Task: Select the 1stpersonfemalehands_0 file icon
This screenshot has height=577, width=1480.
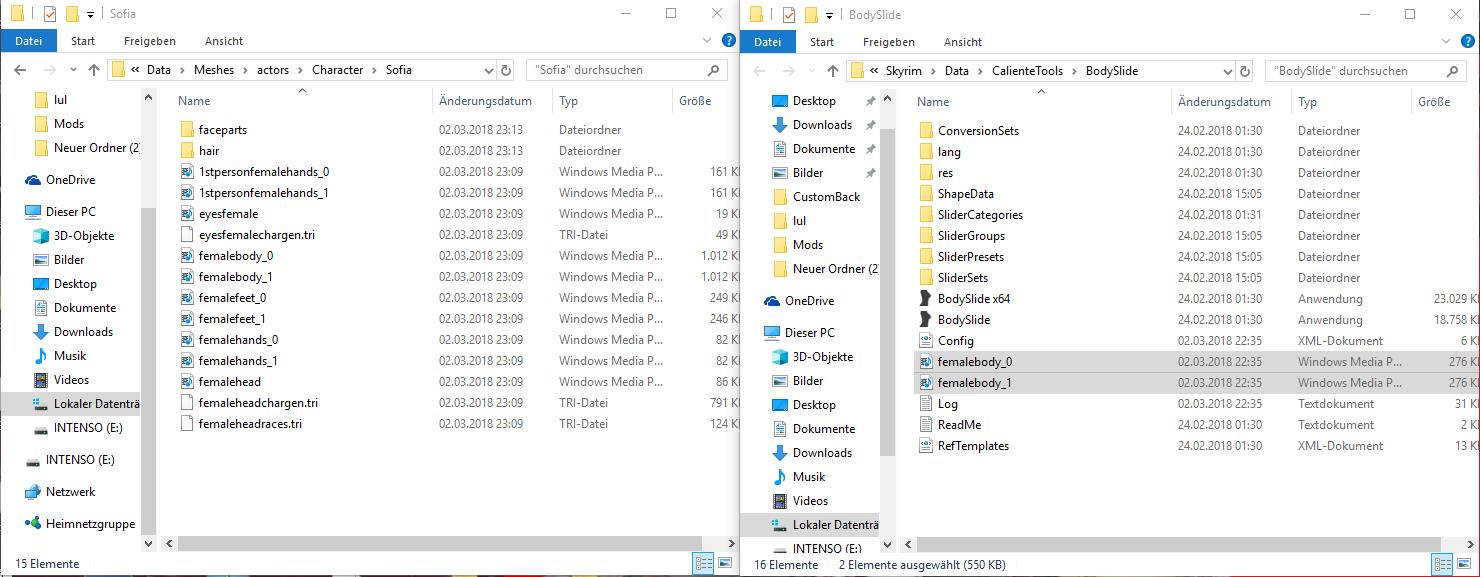Action: coord(187,172)
